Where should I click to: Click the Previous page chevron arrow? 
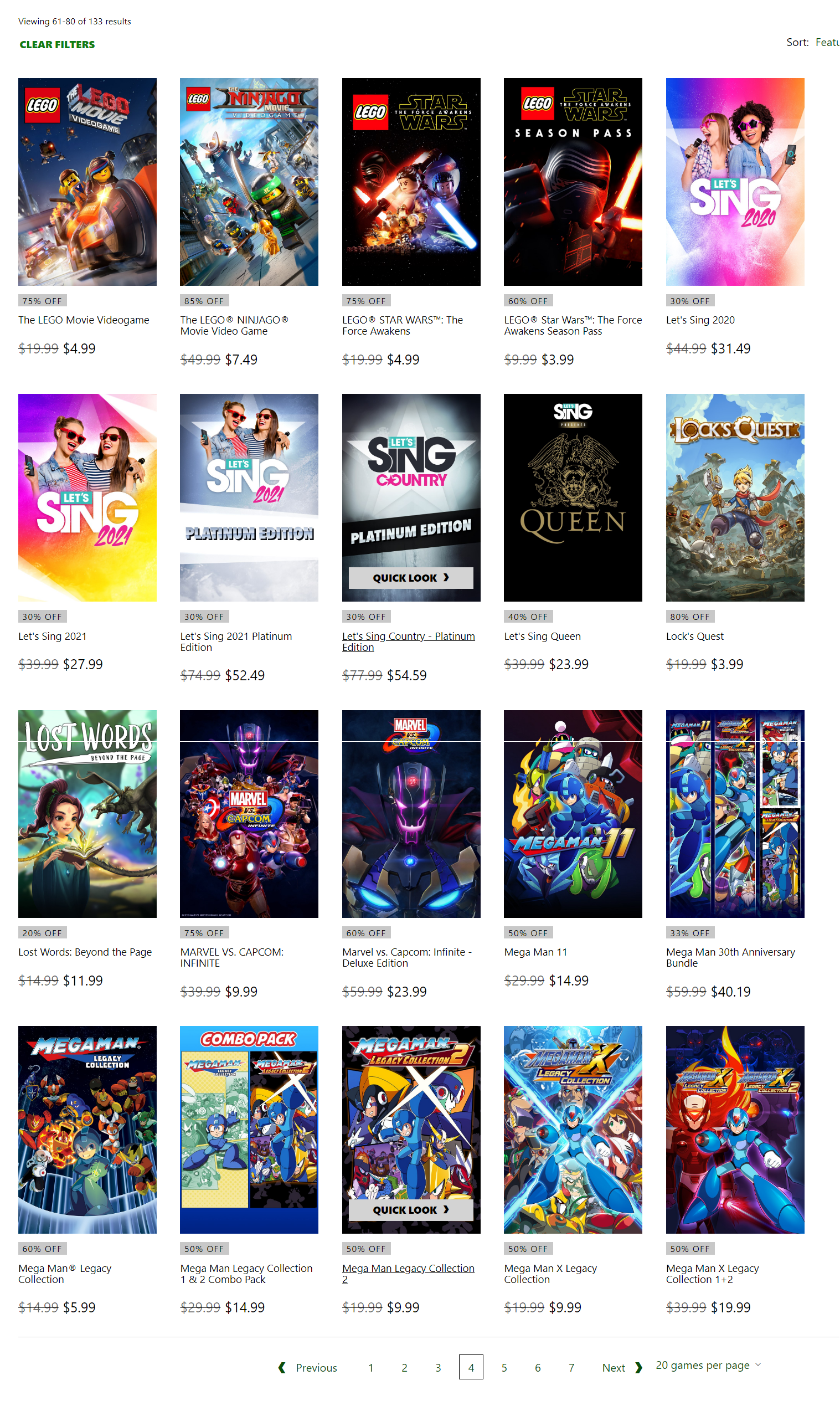click(x=282, y=1368)
